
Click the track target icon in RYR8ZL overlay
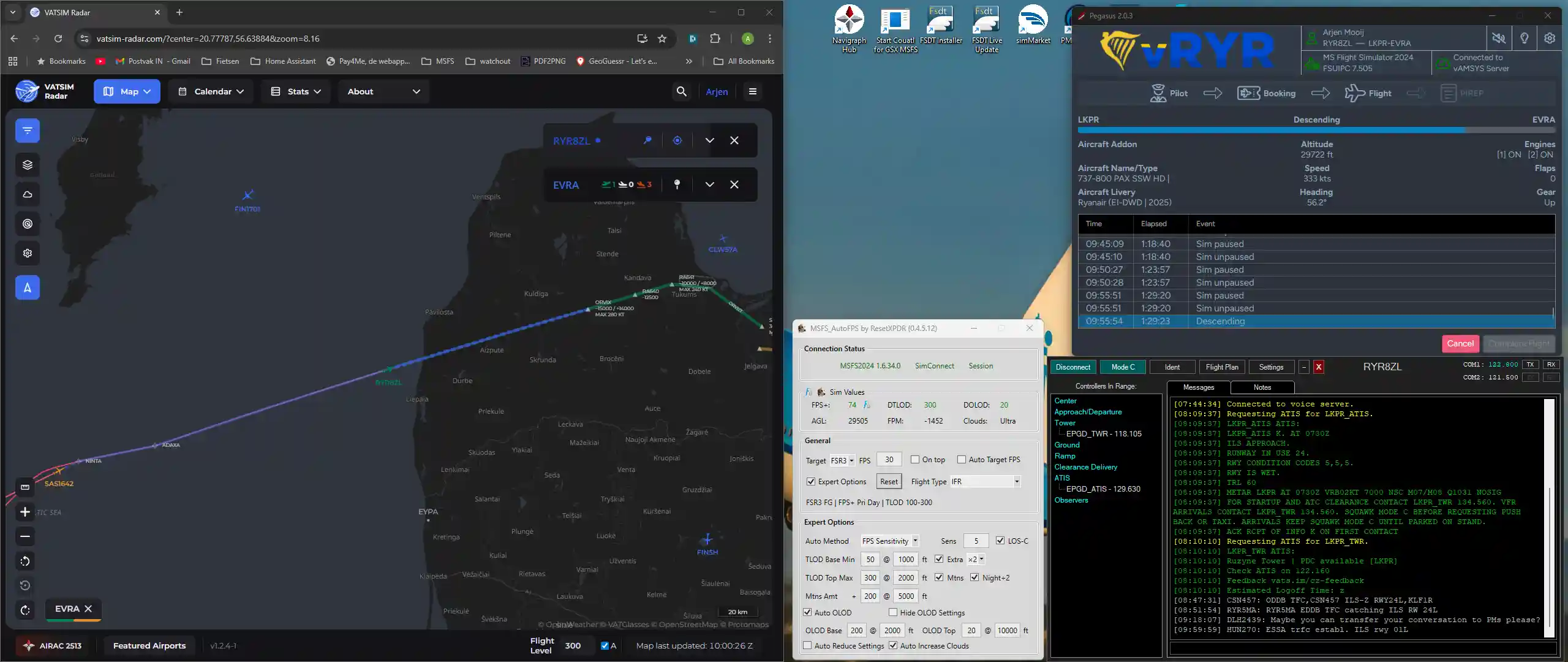(677, 140)
